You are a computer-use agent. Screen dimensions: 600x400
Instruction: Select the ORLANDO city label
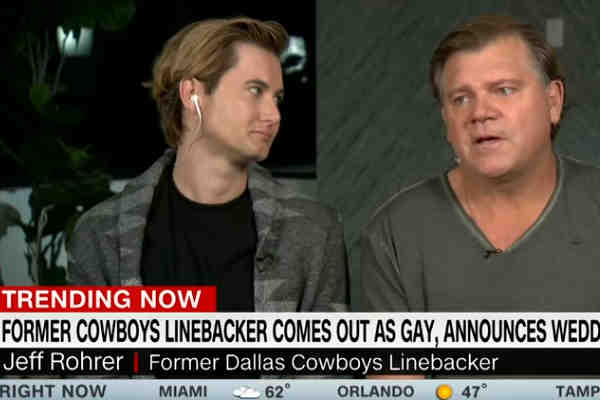375,392
